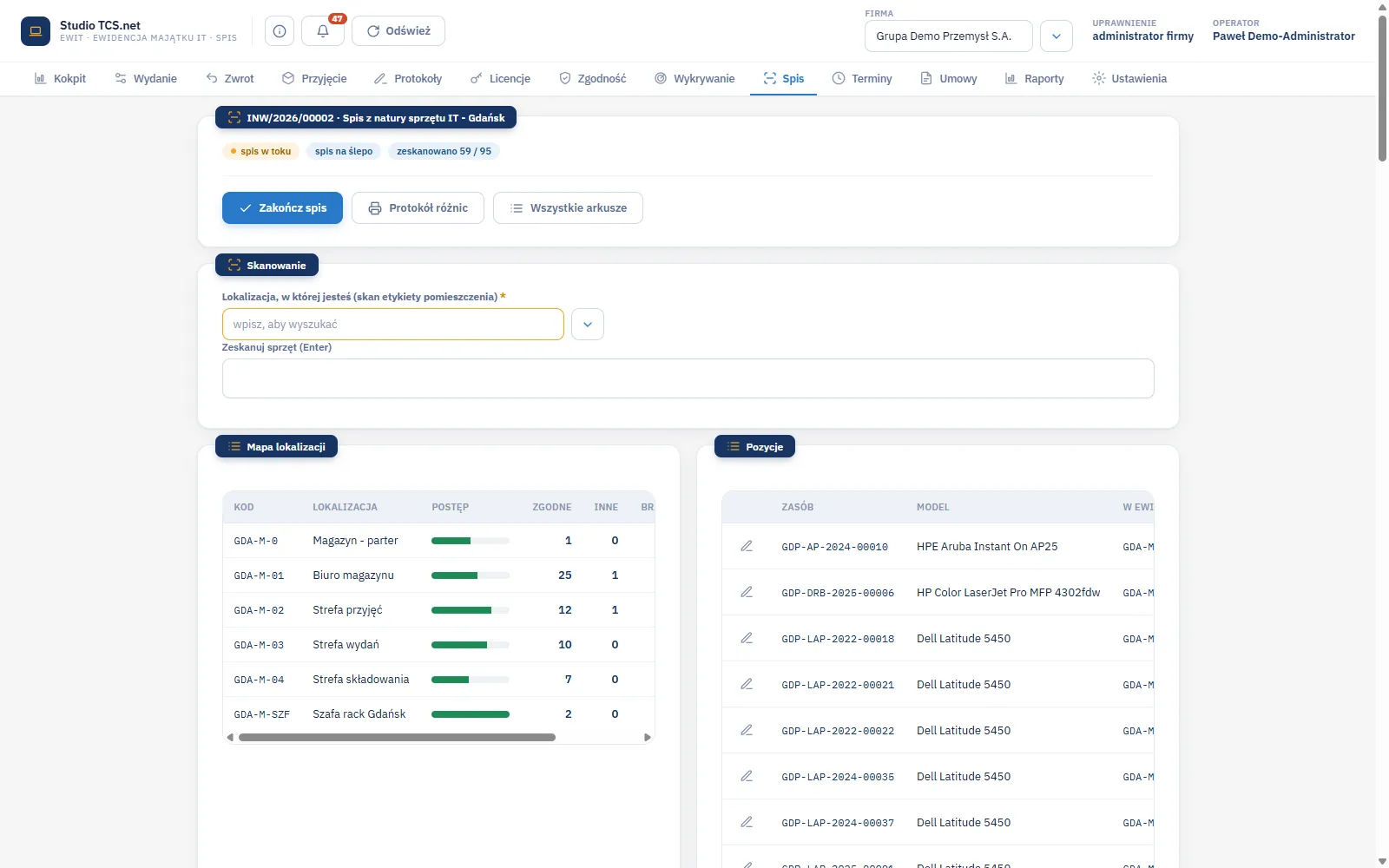Open Wszystkie arkusze list
This screenshot has height=868, width=1389.
[568, 208]
